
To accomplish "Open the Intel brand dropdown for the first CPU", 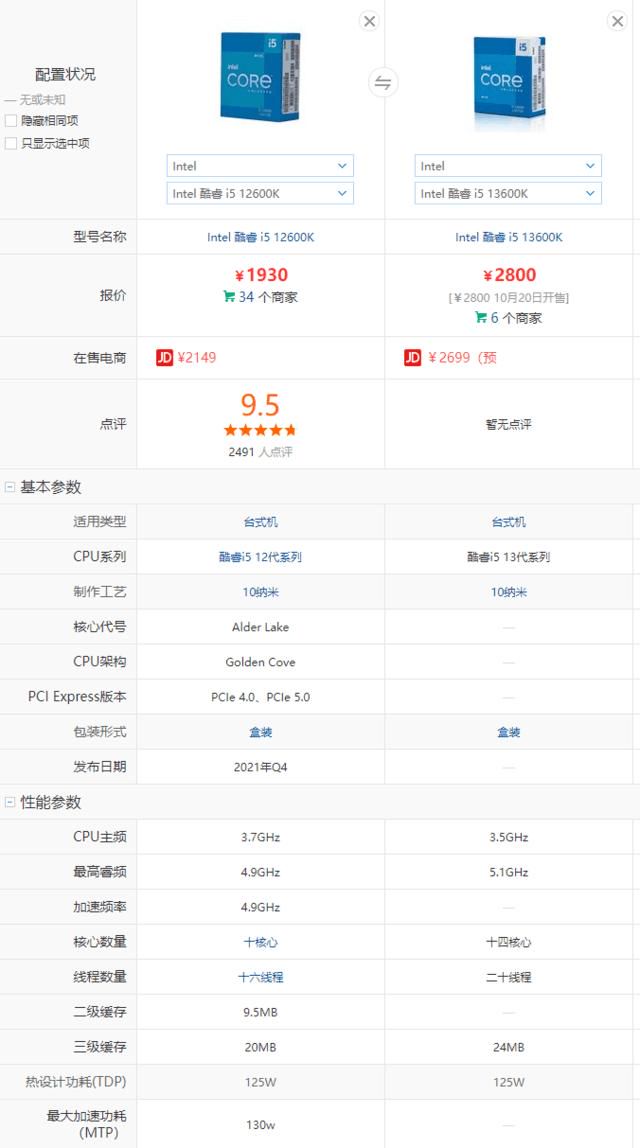I will [260, 165].
